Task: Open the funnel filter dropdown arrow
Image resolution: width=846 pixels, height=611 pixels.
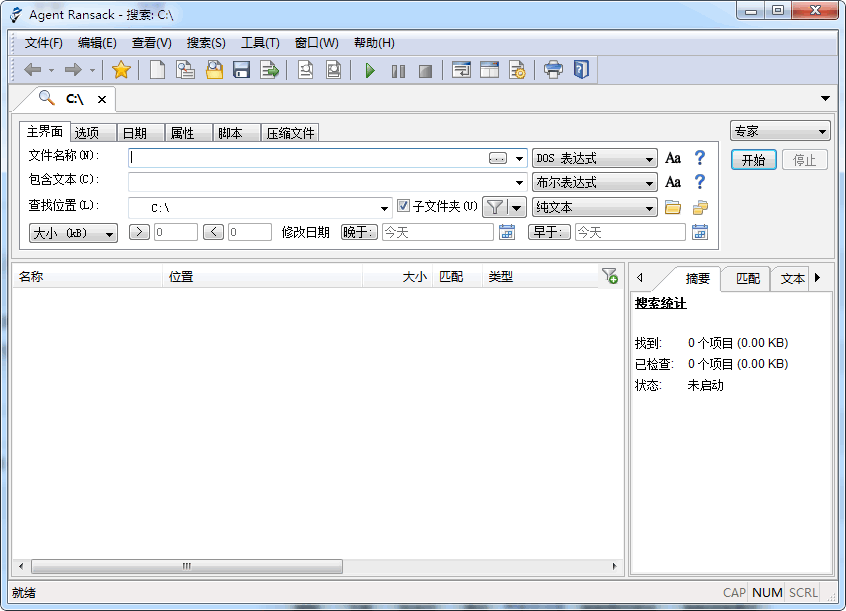Action: point(516,207)
